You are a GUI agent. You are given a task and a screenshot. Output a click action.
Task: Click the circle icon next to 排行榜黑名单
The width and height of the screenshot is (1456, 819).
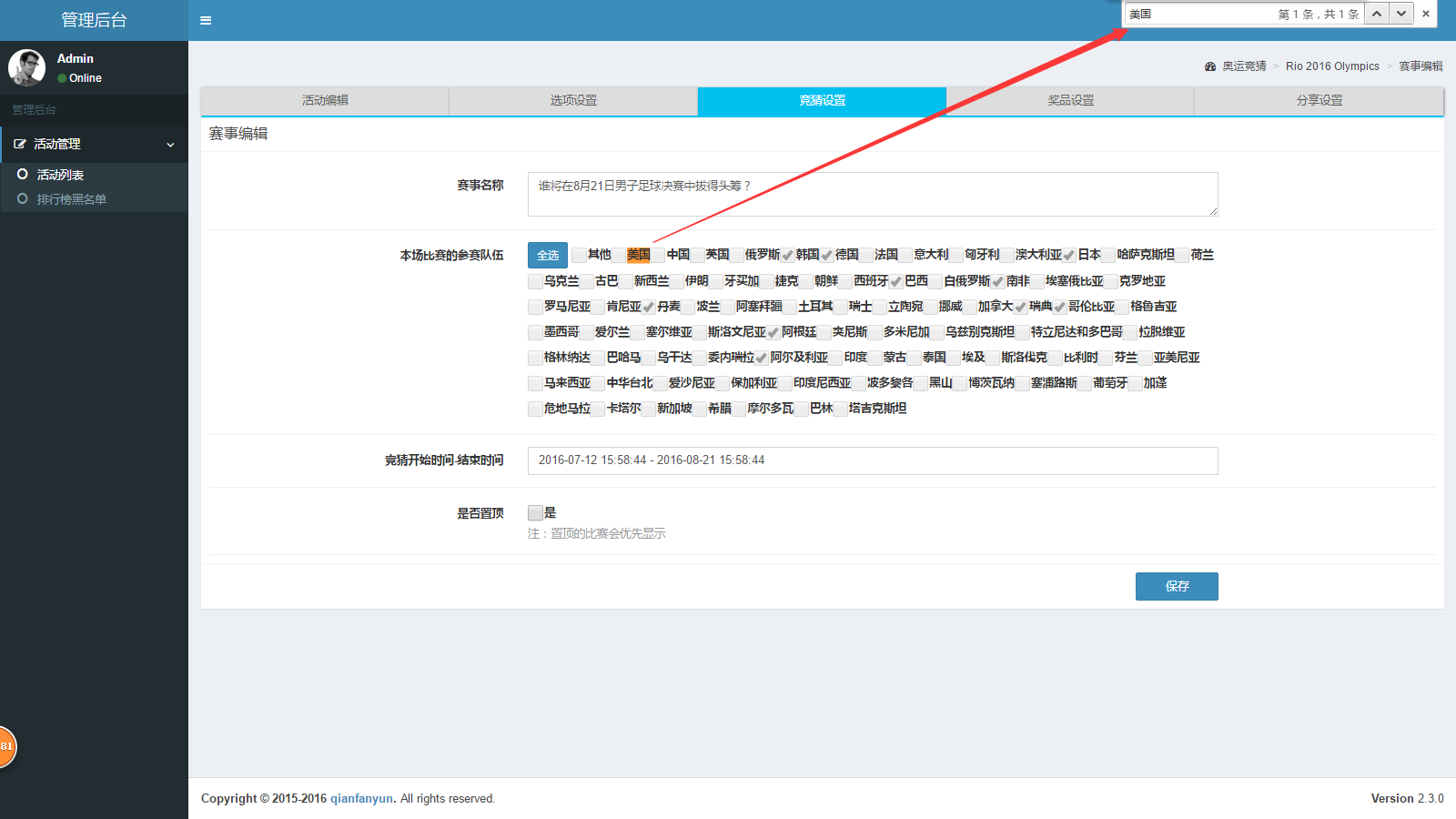point(23,198)
